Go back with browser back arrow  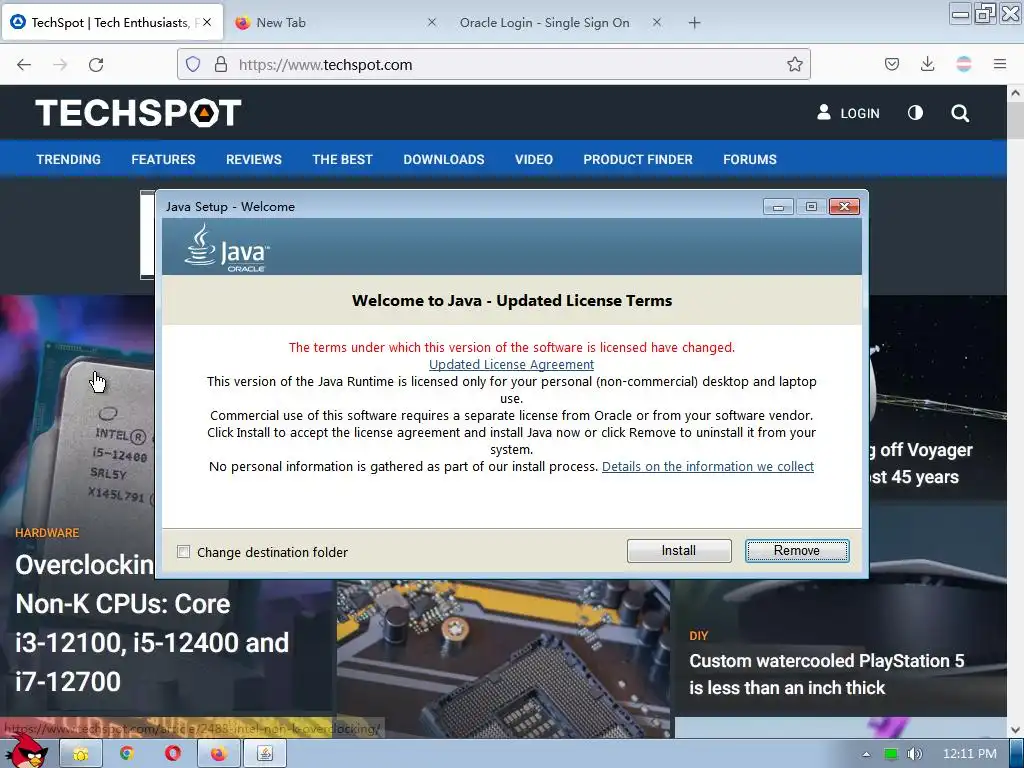pos(24,65)
